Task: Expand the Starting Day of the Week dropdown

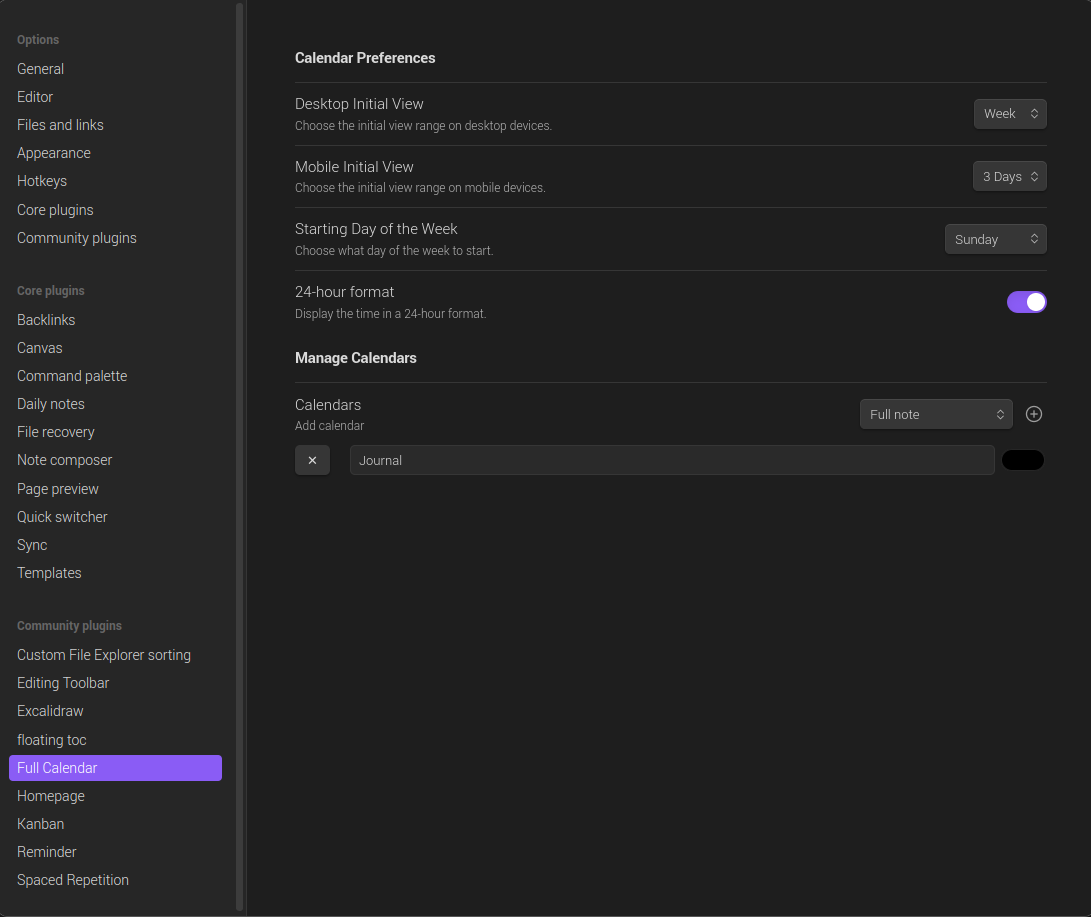Action: coord(995,239)
